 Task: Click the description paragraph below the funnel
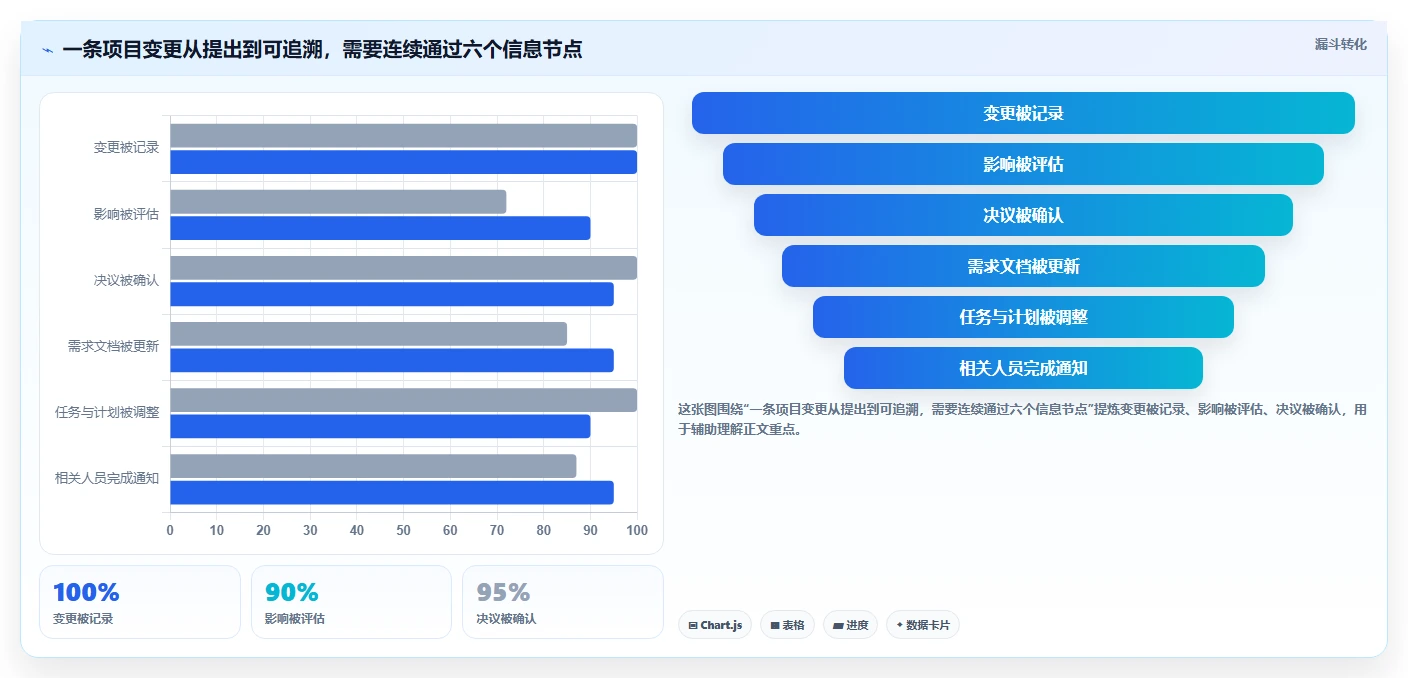point(1022,420)
